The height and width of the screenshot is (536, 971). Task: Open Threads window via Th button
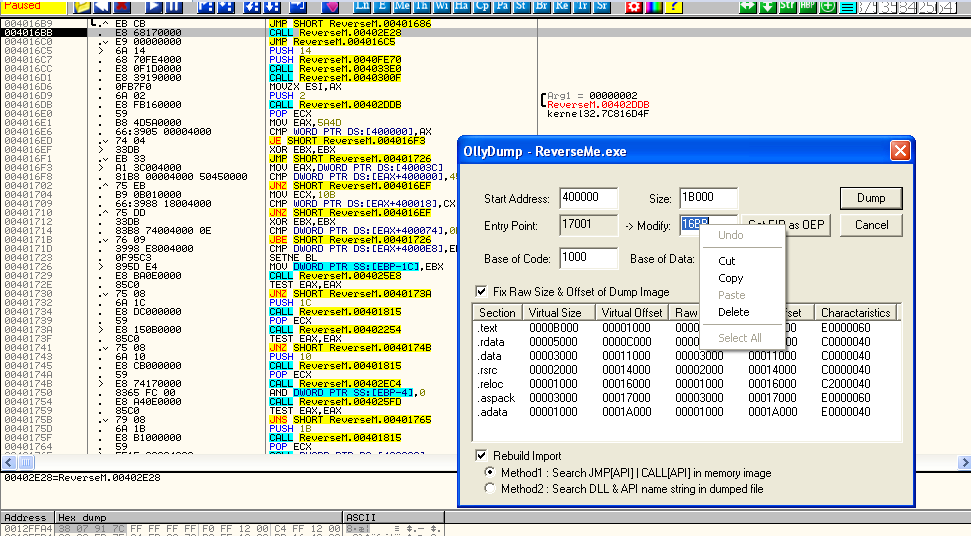pyautogui.click(x=422, y=7)
